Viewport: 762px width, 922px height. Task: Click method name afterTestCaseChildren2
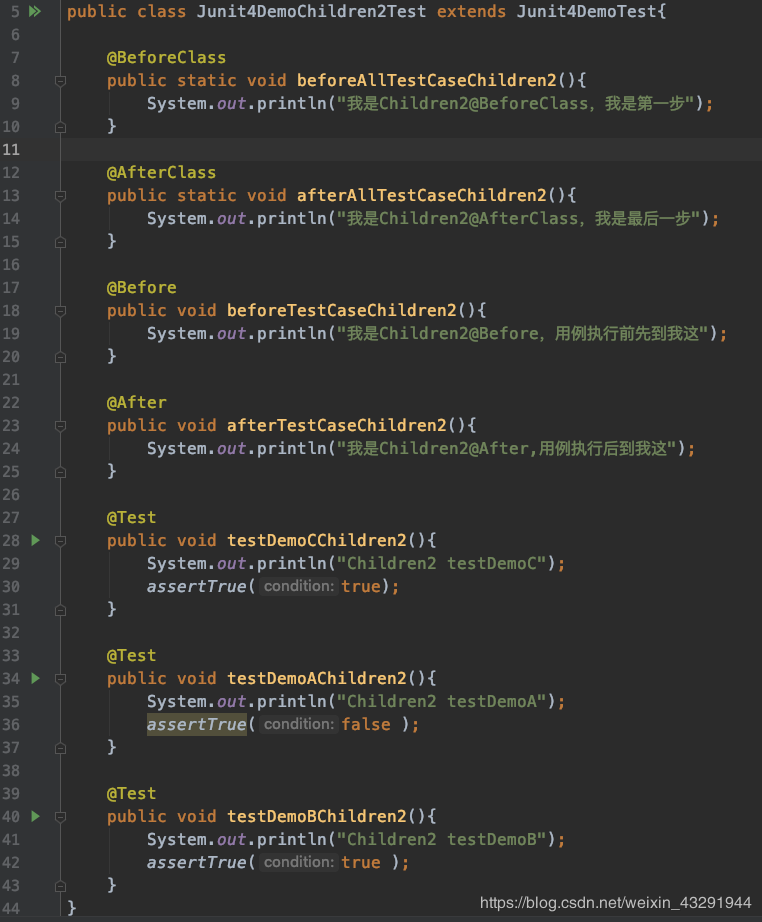(337, 425)
